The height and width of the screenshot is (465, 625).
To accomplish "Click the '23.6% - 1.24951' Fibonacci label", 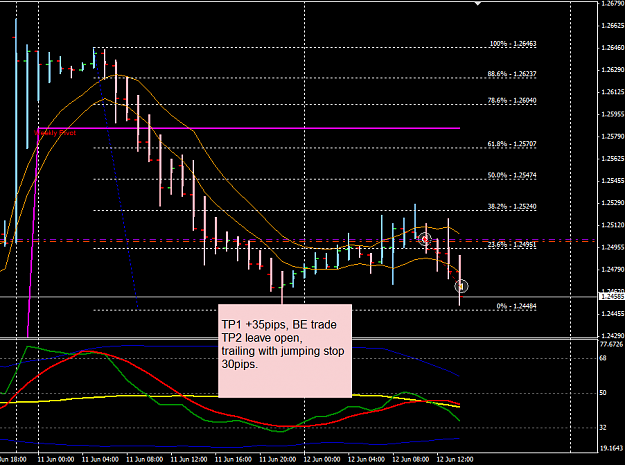I will pos(512,244).
